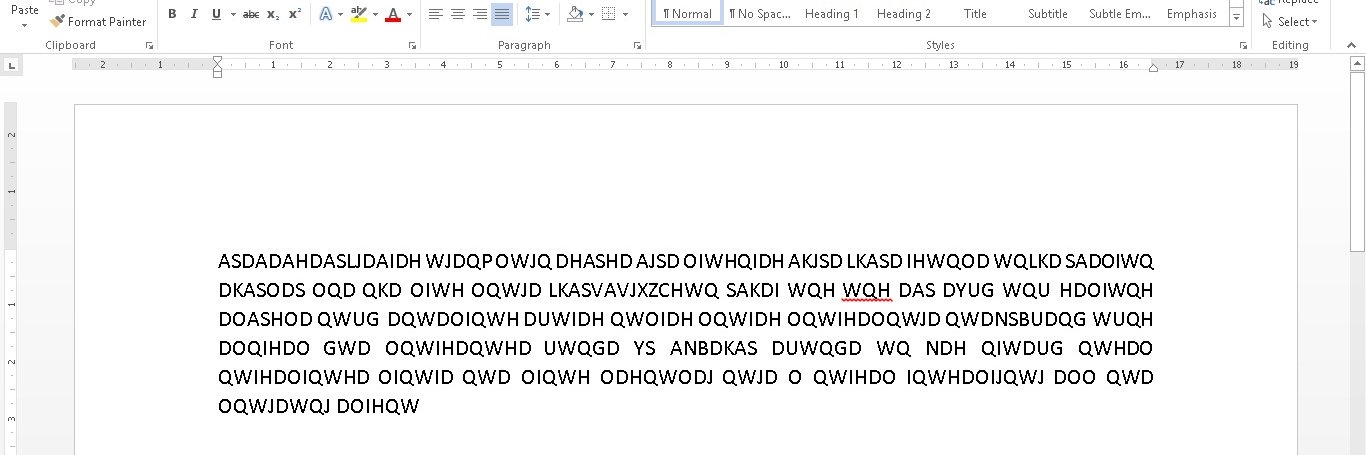This screenshot has width=1366, height=455.
Task: Apply paragraph shading fill
Action: click(575, 14)
